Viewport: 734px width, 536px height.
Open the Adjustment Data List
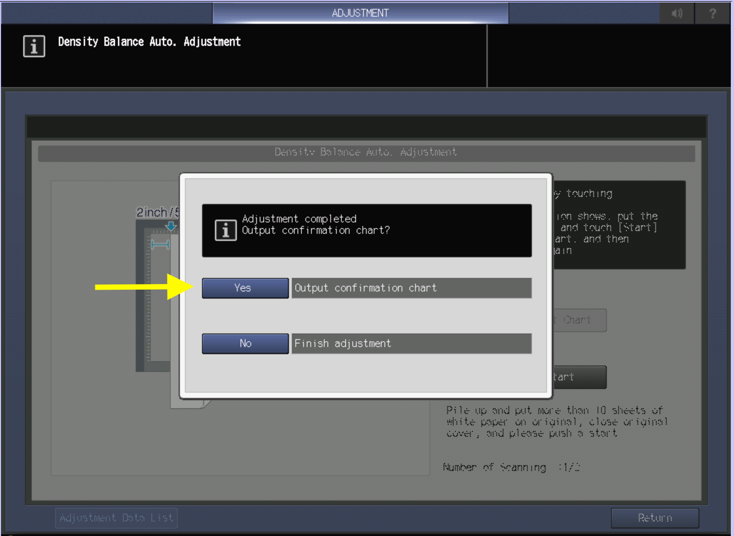117,518
